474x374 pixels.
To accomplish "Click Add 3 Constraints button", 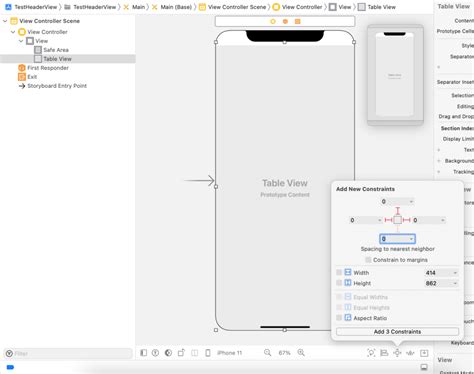I will point(397,332).
